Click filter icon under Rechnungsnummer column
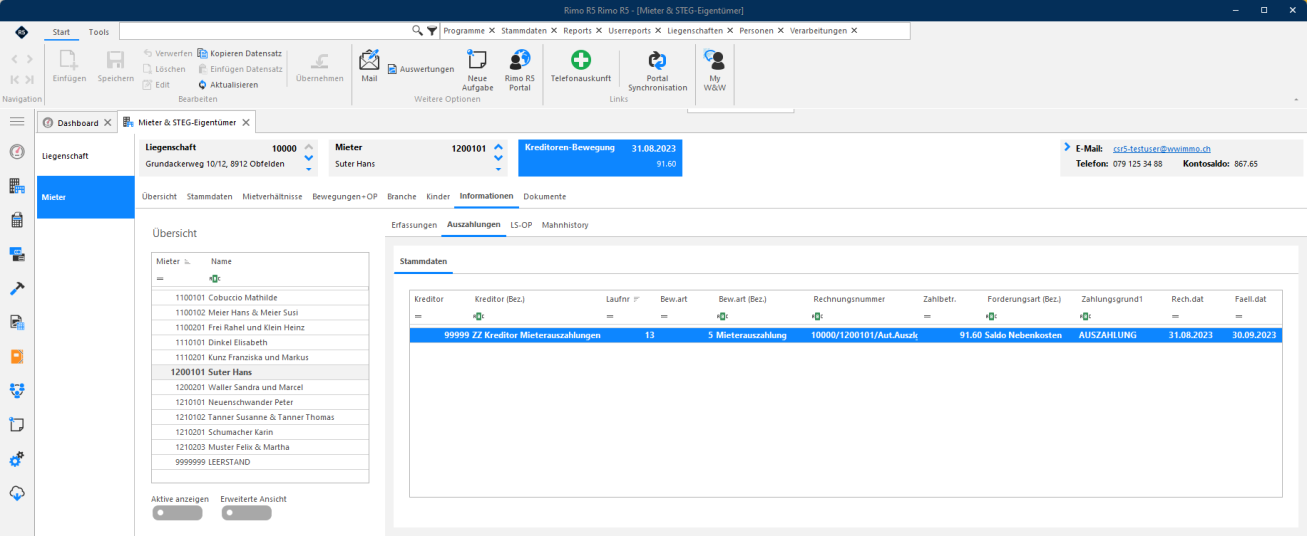 [x=818, y=316]
